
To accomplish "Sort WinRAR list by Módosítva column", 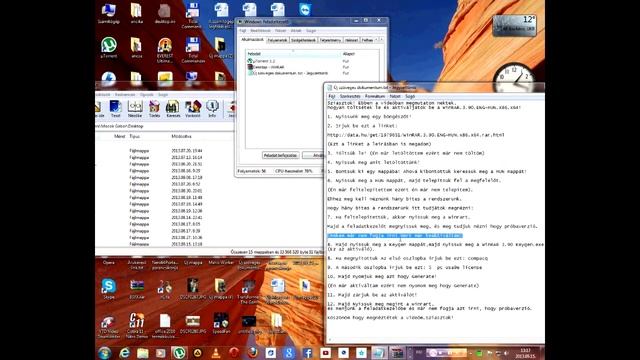I will point(181,136).
